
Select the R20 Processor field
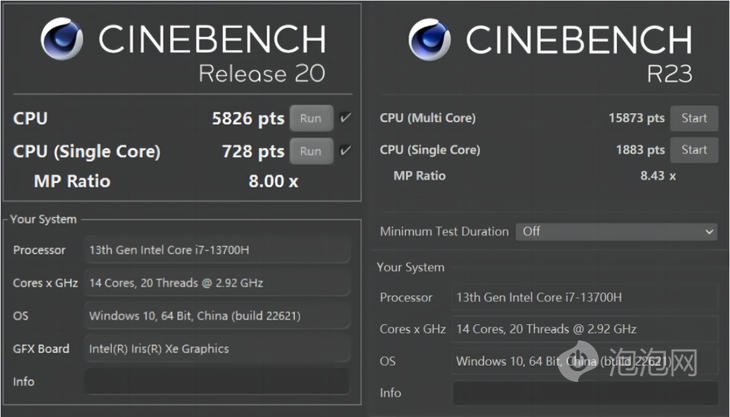(216, 250)
